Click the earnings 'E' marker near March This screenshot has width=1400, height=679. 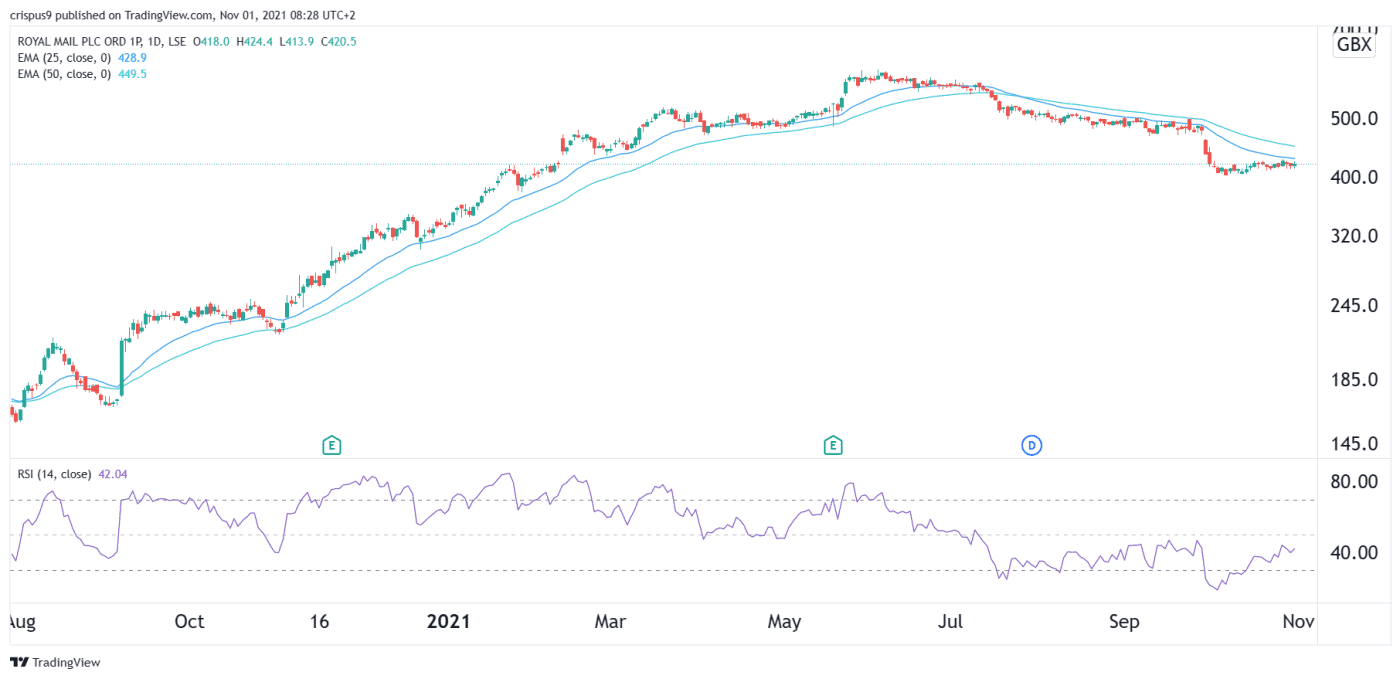(332, 445)
